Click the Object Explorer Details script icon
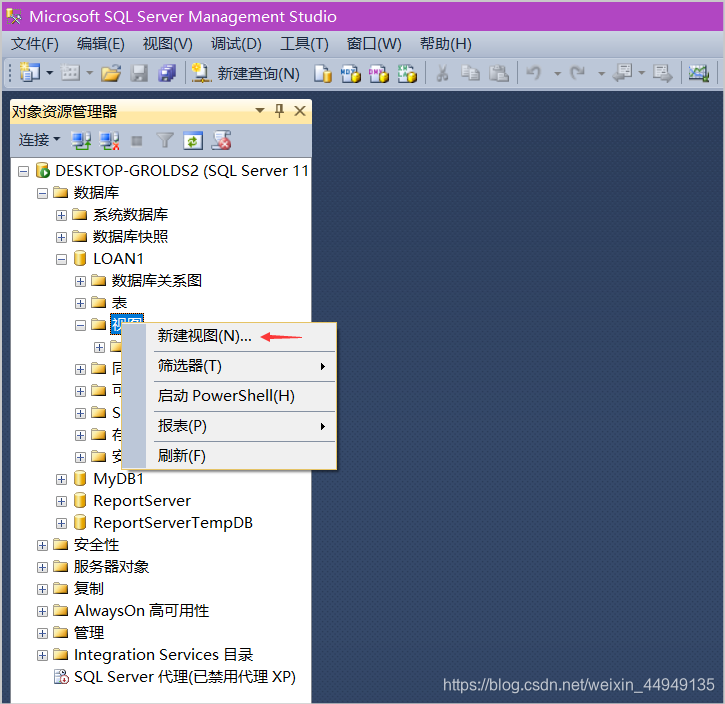The height and width of the screenshot is (704, 725). pyautogui.click(x=221, y=141)
